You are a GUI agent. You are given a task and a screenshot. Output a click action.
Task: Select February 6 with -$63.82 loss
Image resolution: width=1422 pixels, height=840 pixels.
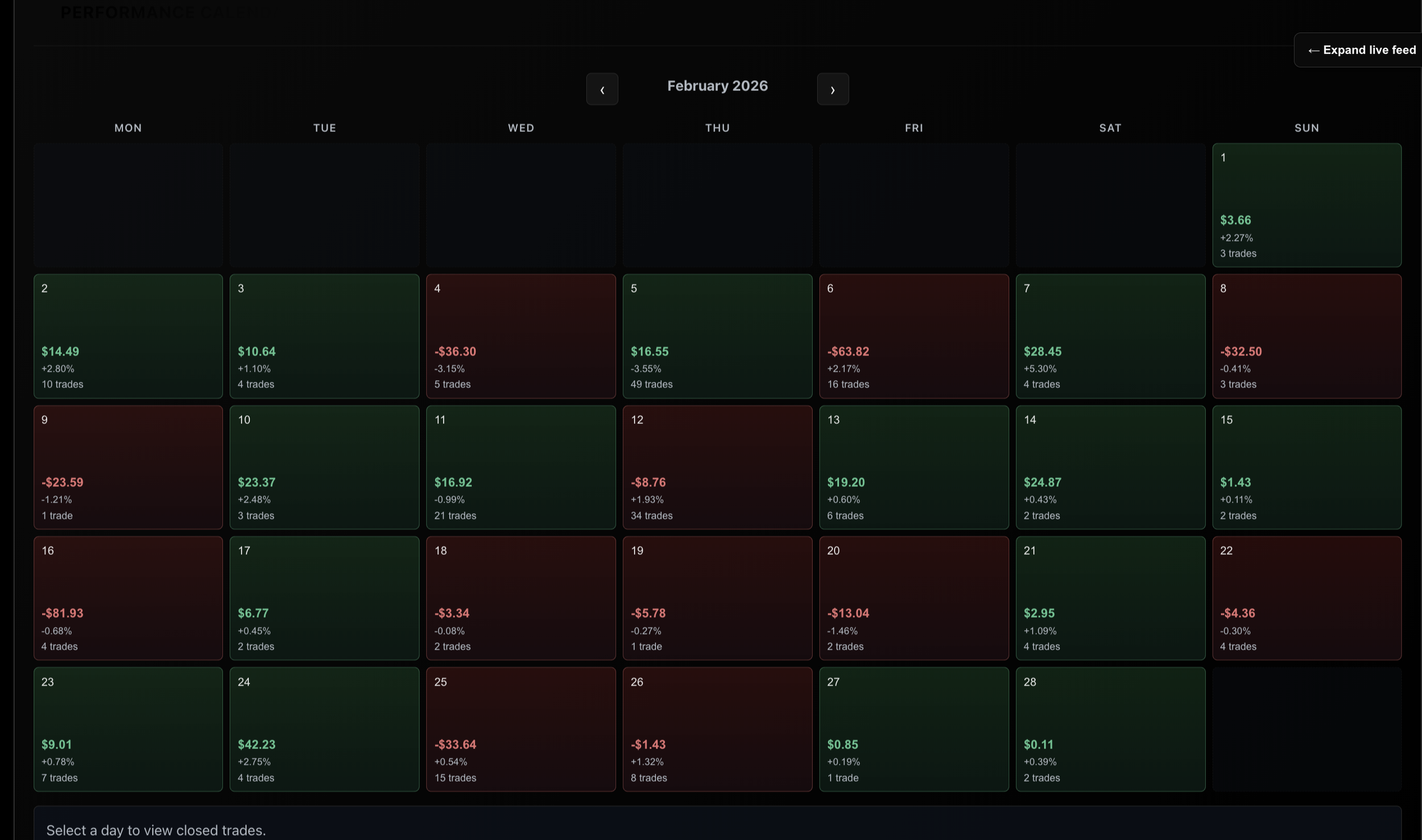point(913,336)
